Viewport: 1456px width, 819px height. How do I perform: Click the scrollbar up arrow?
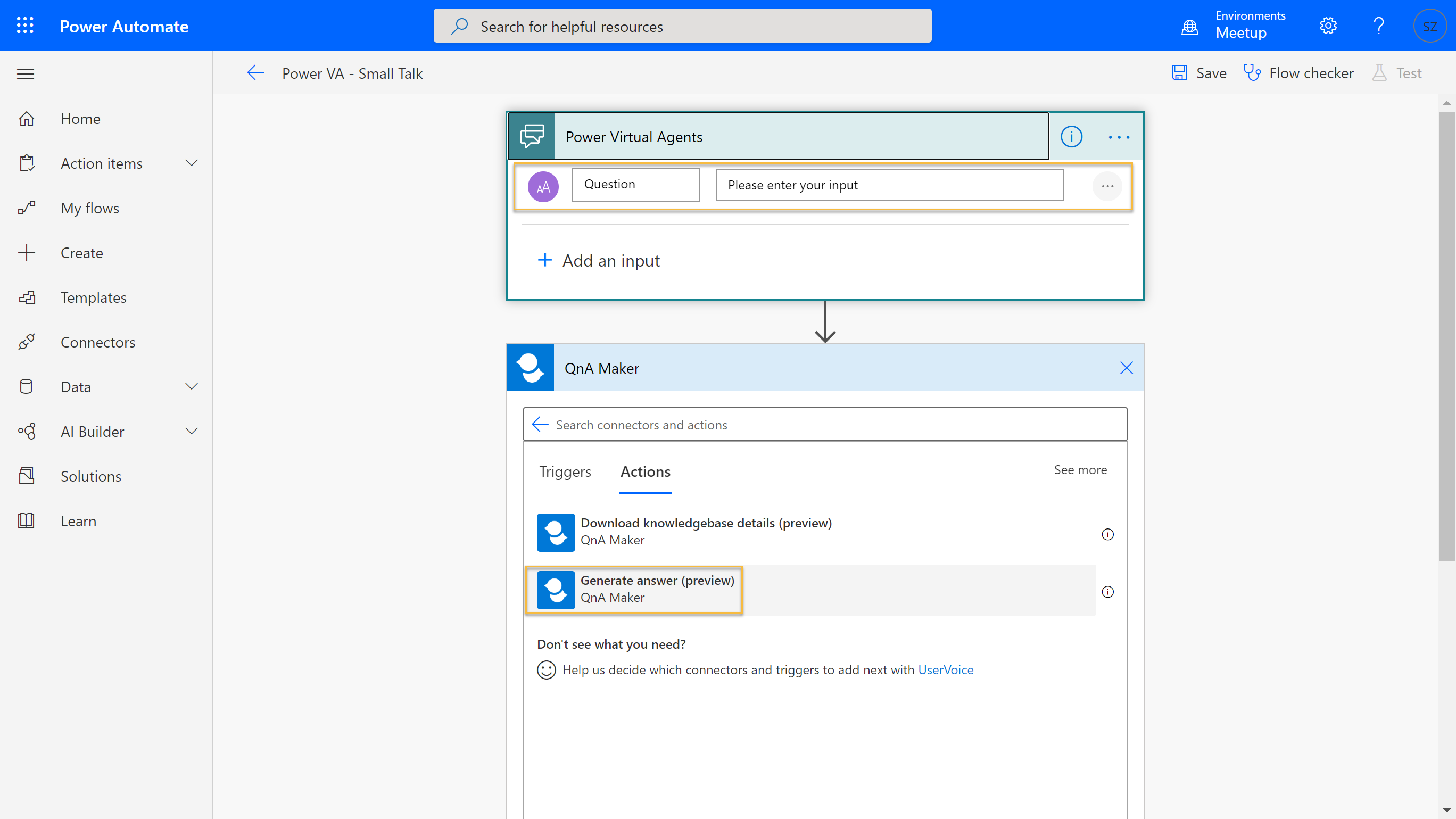[x=1446, y=103]
